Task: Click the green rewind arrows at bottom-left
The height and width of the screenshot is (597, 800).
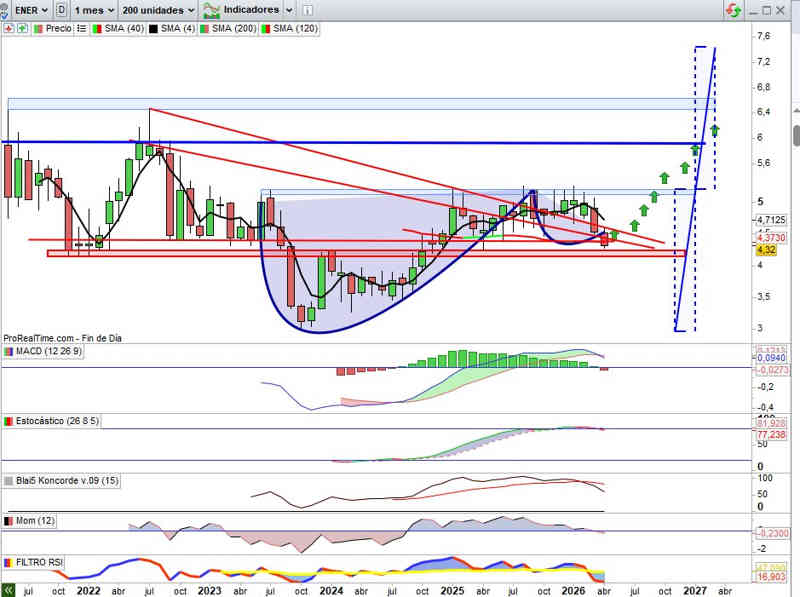Action: tap(8, 590)
